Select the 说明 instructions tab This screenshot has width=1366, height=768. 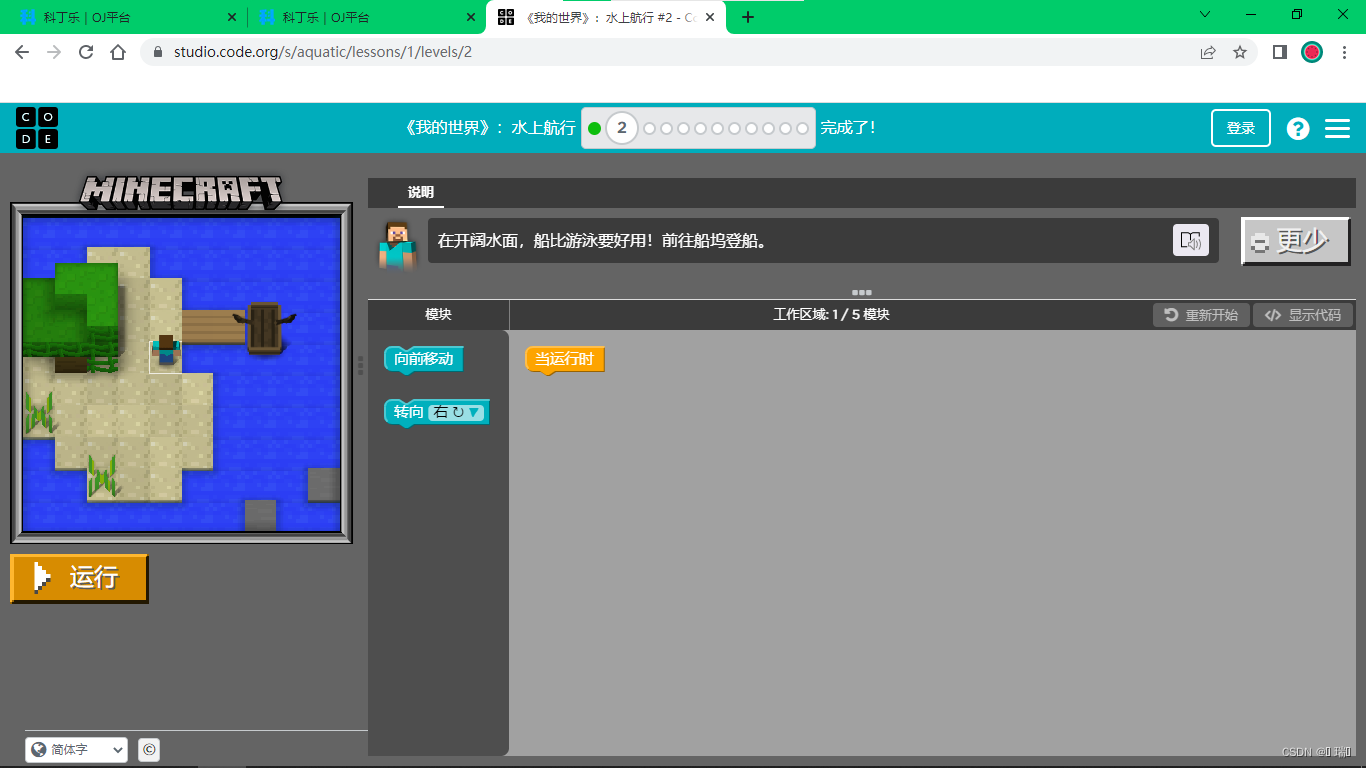click(x=420, y=193)
